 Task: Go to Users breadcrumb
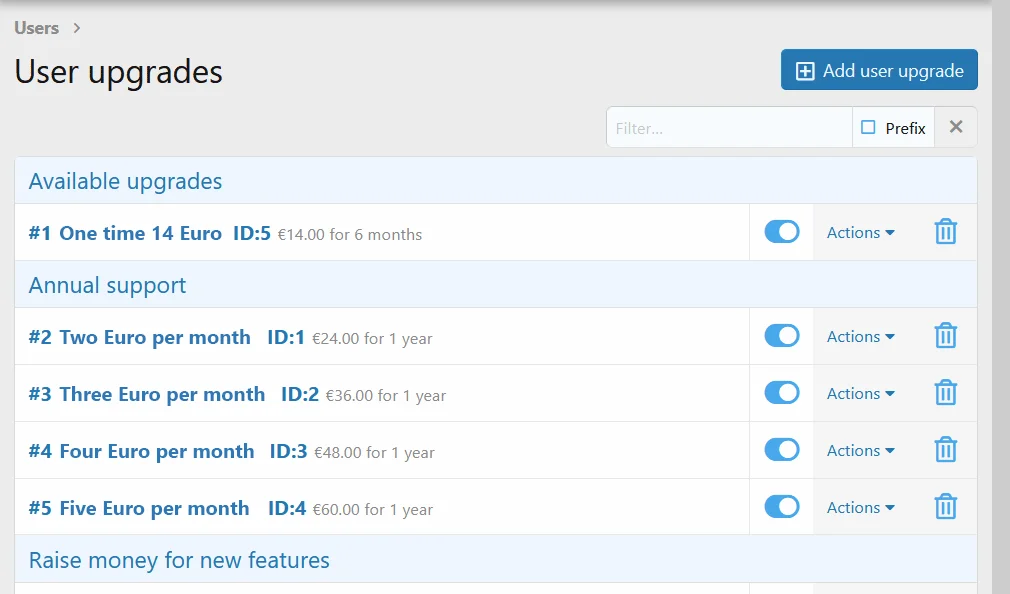37,28
